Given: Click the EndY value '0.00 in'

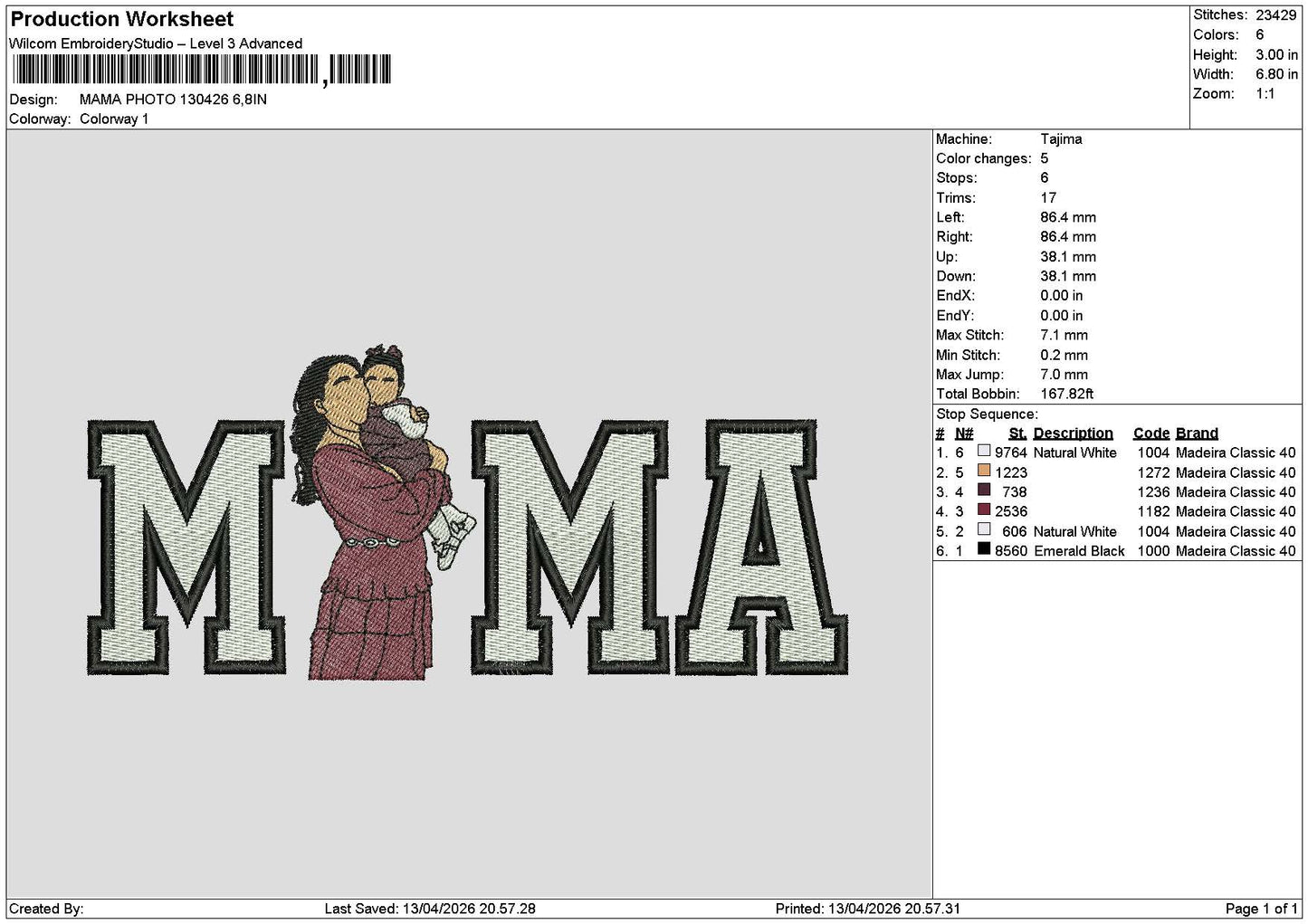Looking at the screenshot, I should click(1061, 316).
